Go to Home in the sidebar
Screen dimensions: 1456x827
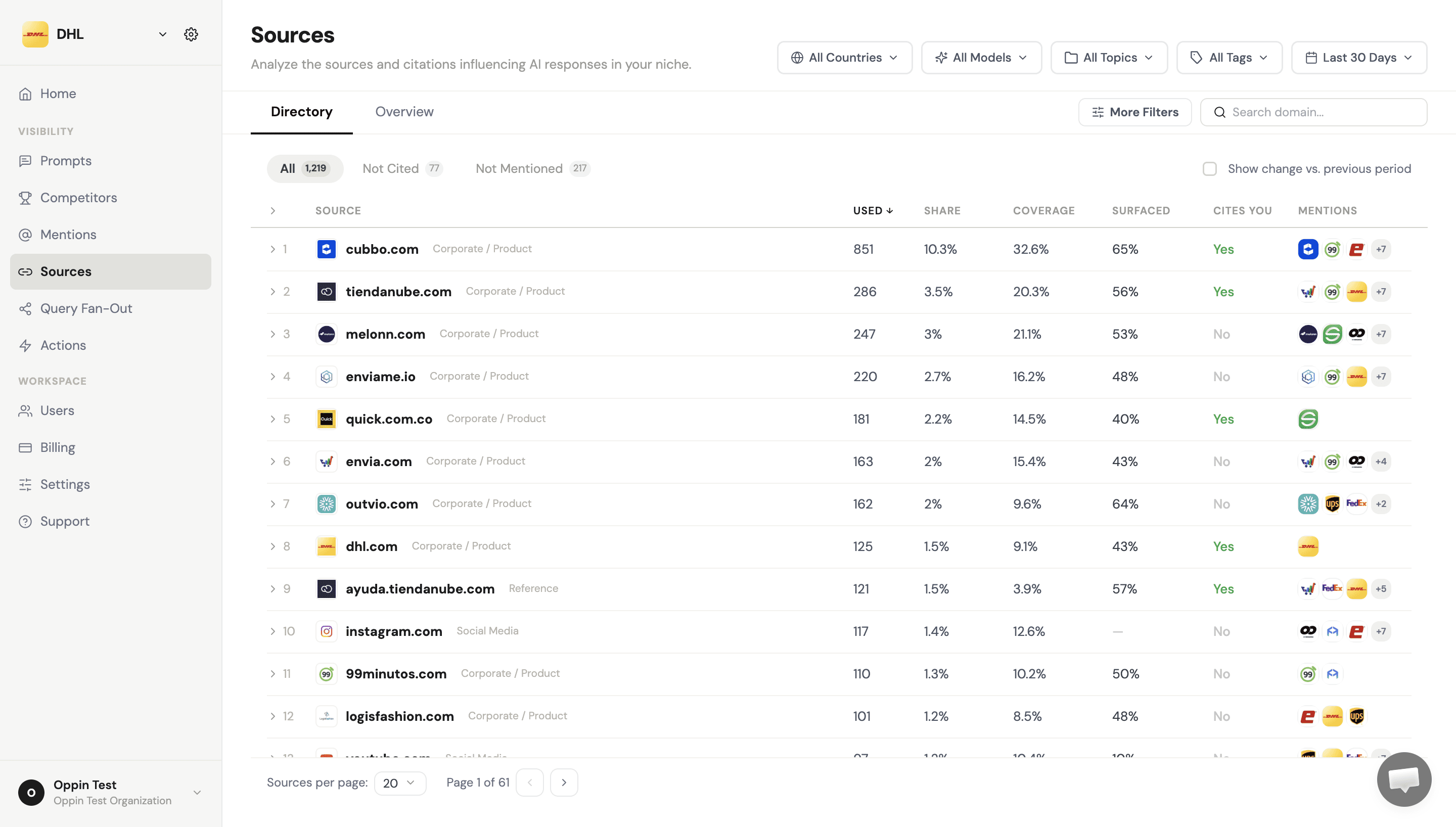click(110, 94)
